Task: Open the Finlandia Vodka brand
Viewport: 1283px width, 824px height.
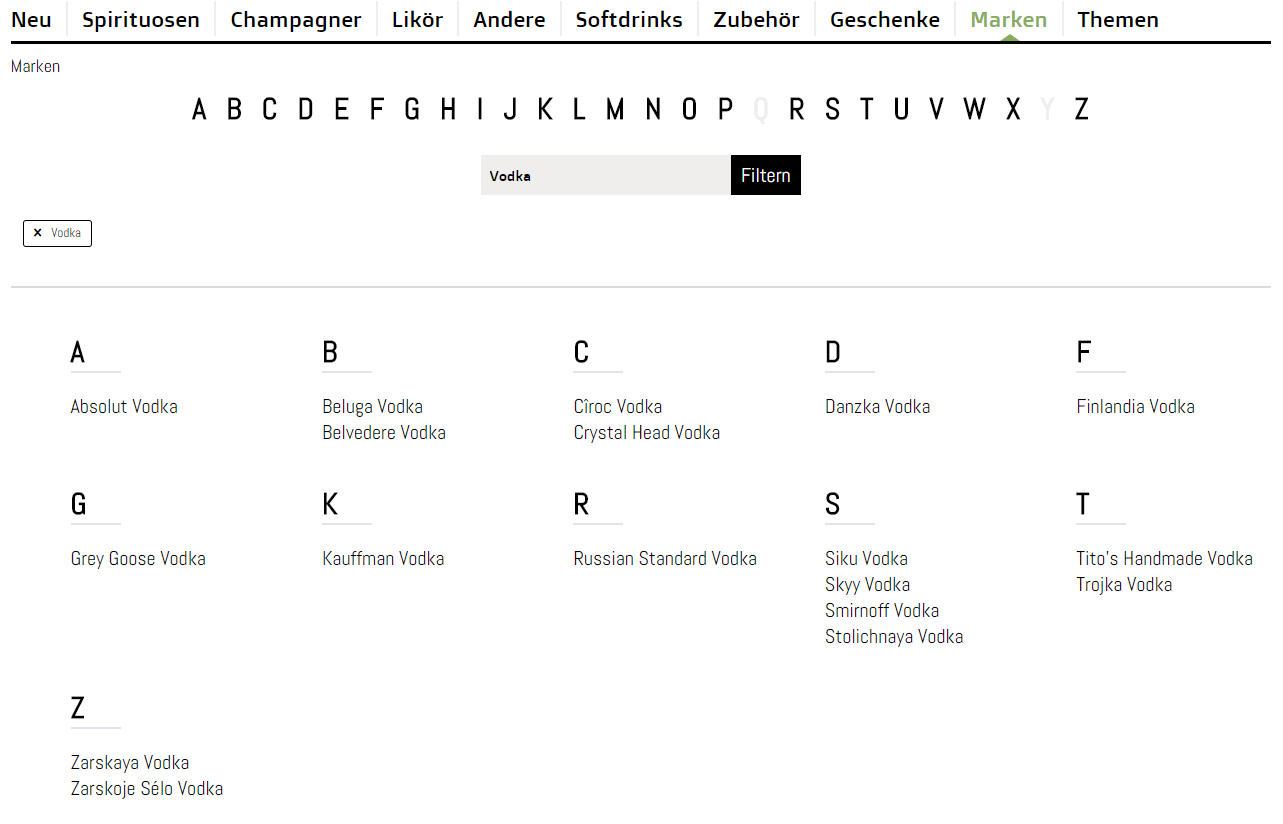Action: pyautogui.click(x=1135, y=406)
